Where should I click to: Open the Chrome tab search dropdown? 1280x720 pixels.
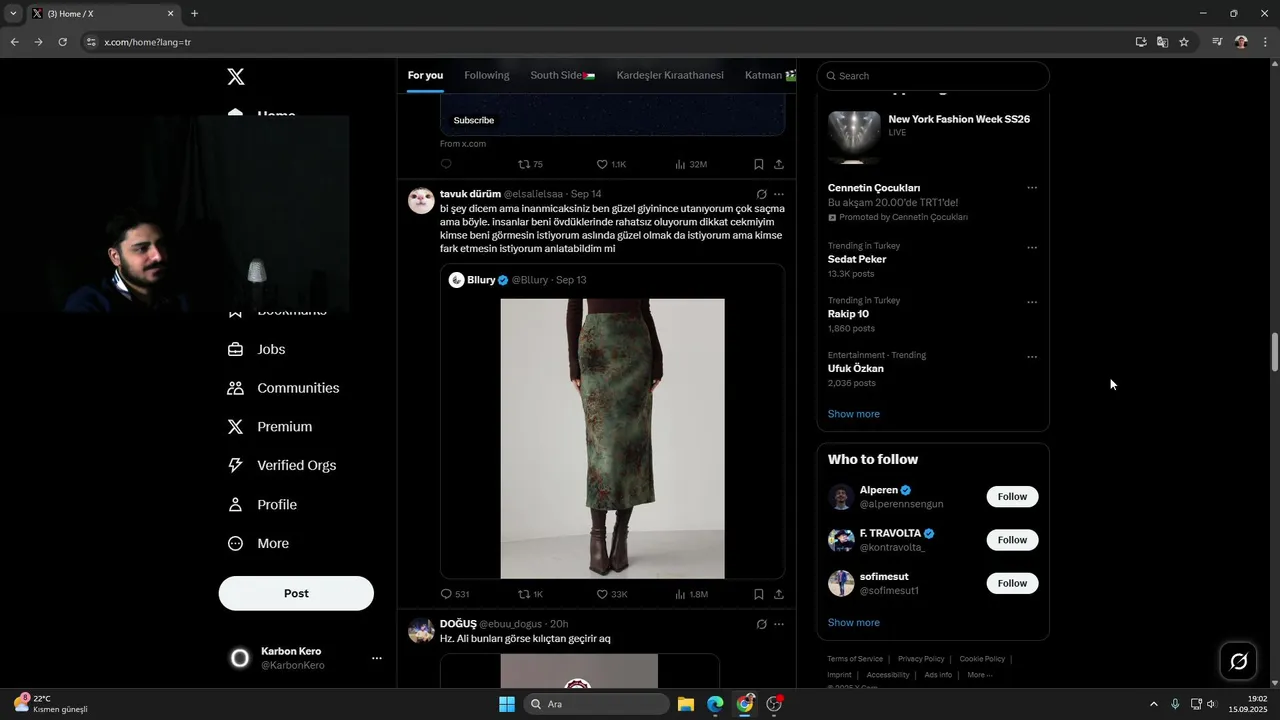tap(13, 14)
